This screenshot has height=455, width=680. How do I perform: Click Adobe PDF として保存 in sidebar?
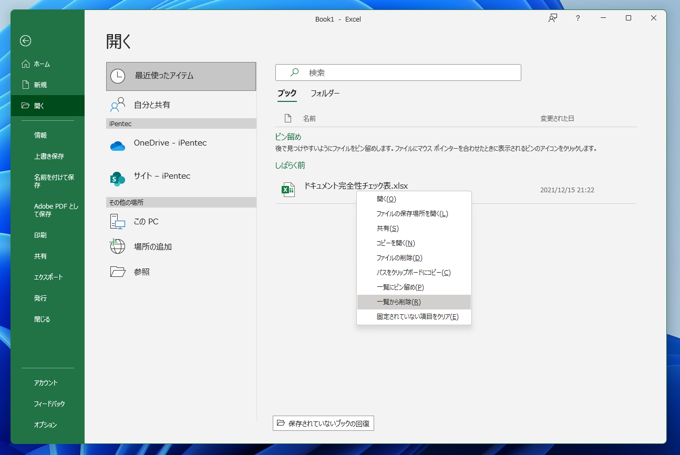pyautogui.click(x=56, y=210)
